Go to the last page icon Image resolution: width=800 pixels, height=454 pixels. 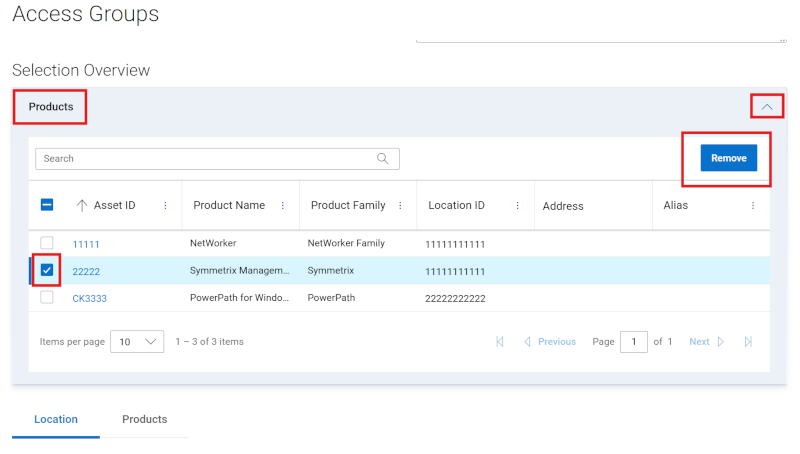coord(748,342)
